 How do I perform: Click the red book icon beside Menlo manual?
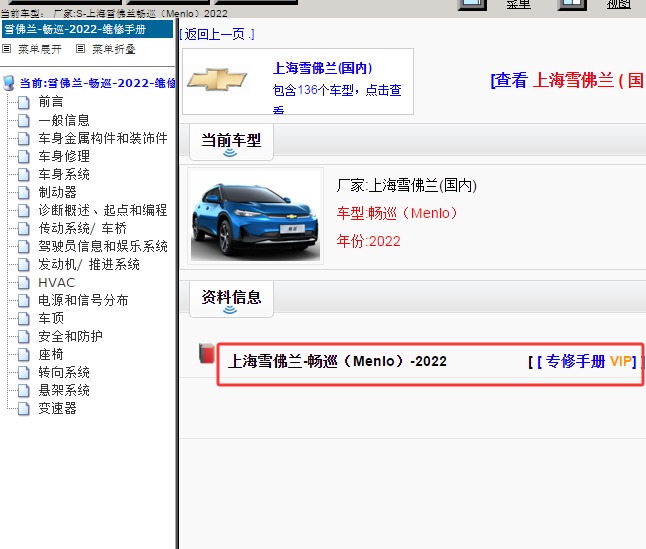(207, 353)
